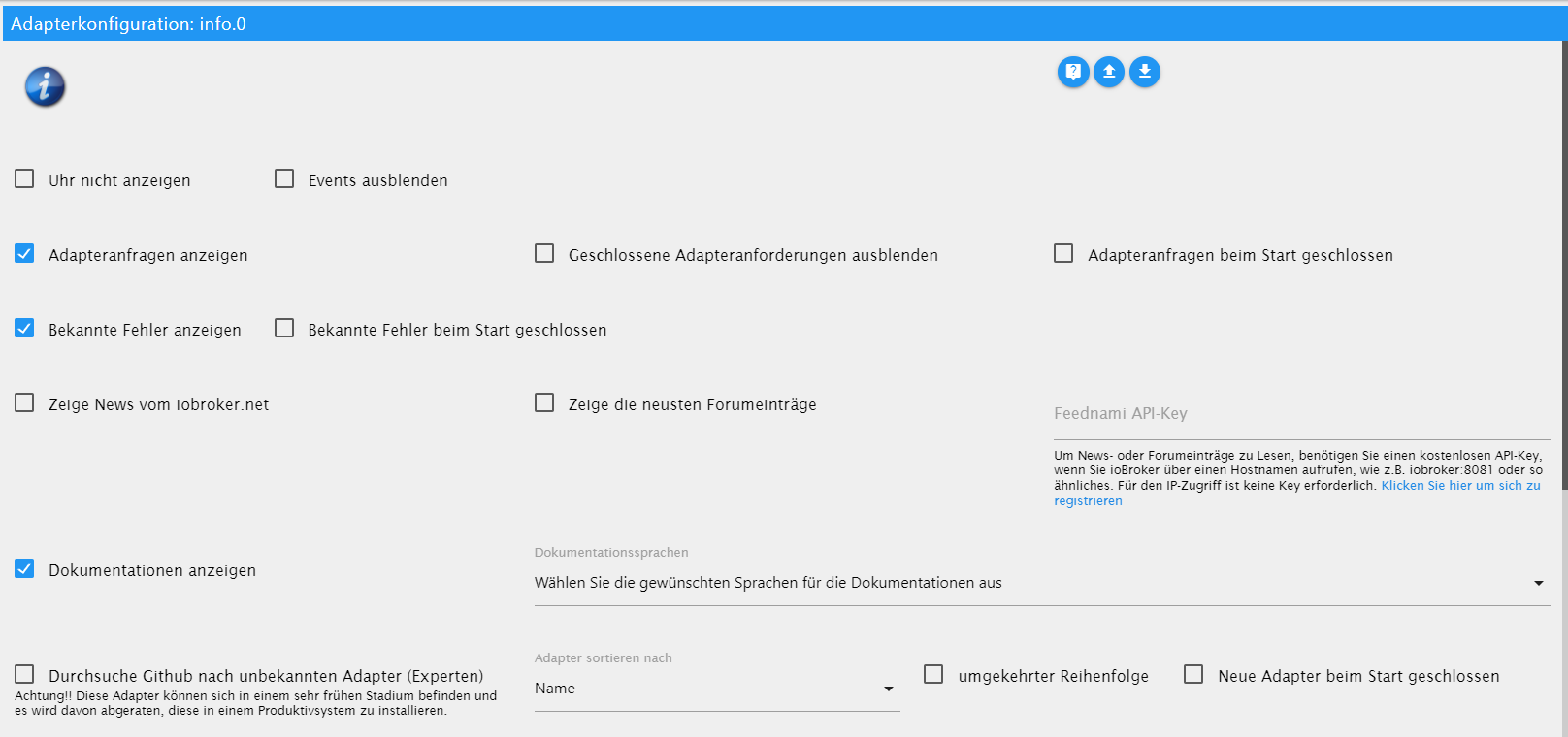Expand 'Adapter sortieren nach' Name dropdown
Viewport: 1568px width, 737px height.
click(x=716, y=689)
